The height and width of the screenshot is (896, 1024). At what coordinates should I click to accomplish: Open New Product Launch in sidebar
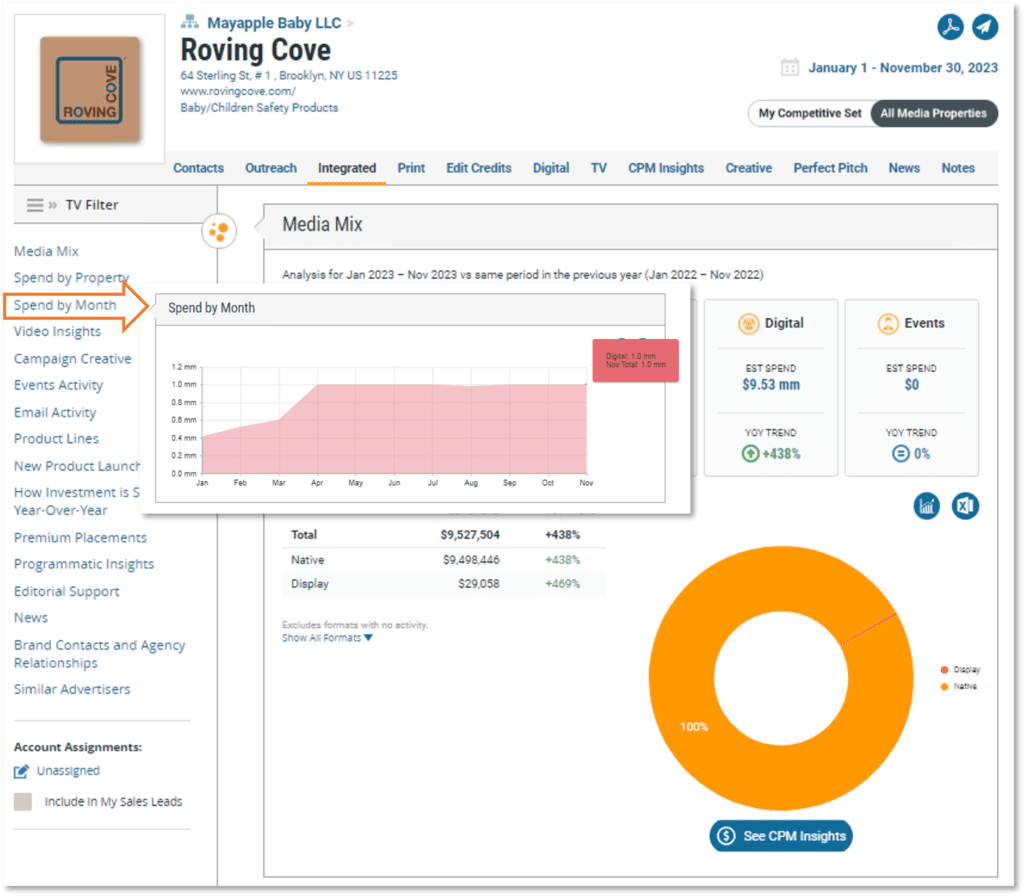77,466
